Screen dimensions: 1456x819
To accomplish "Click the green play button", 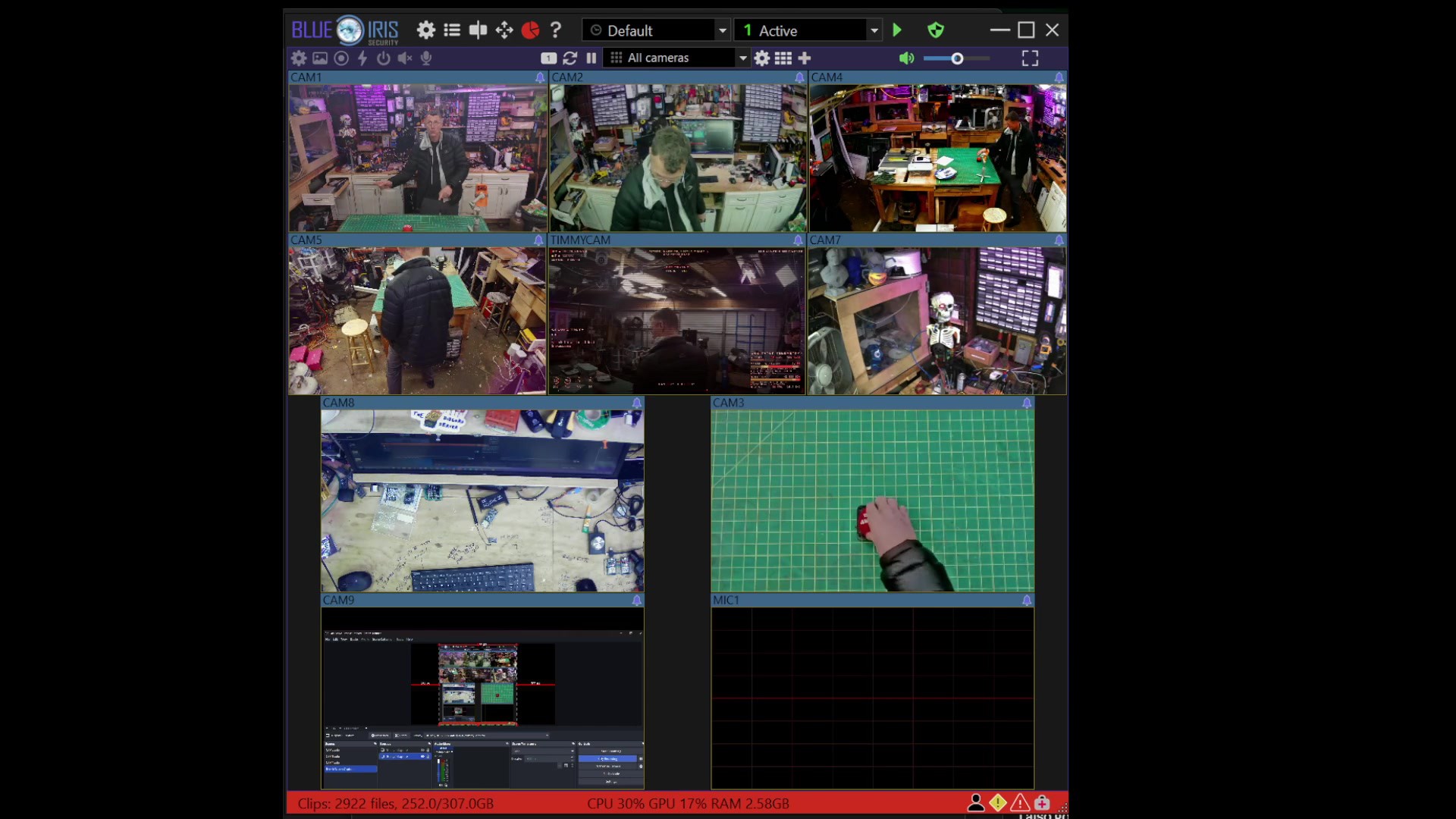I will click(897, 30).
